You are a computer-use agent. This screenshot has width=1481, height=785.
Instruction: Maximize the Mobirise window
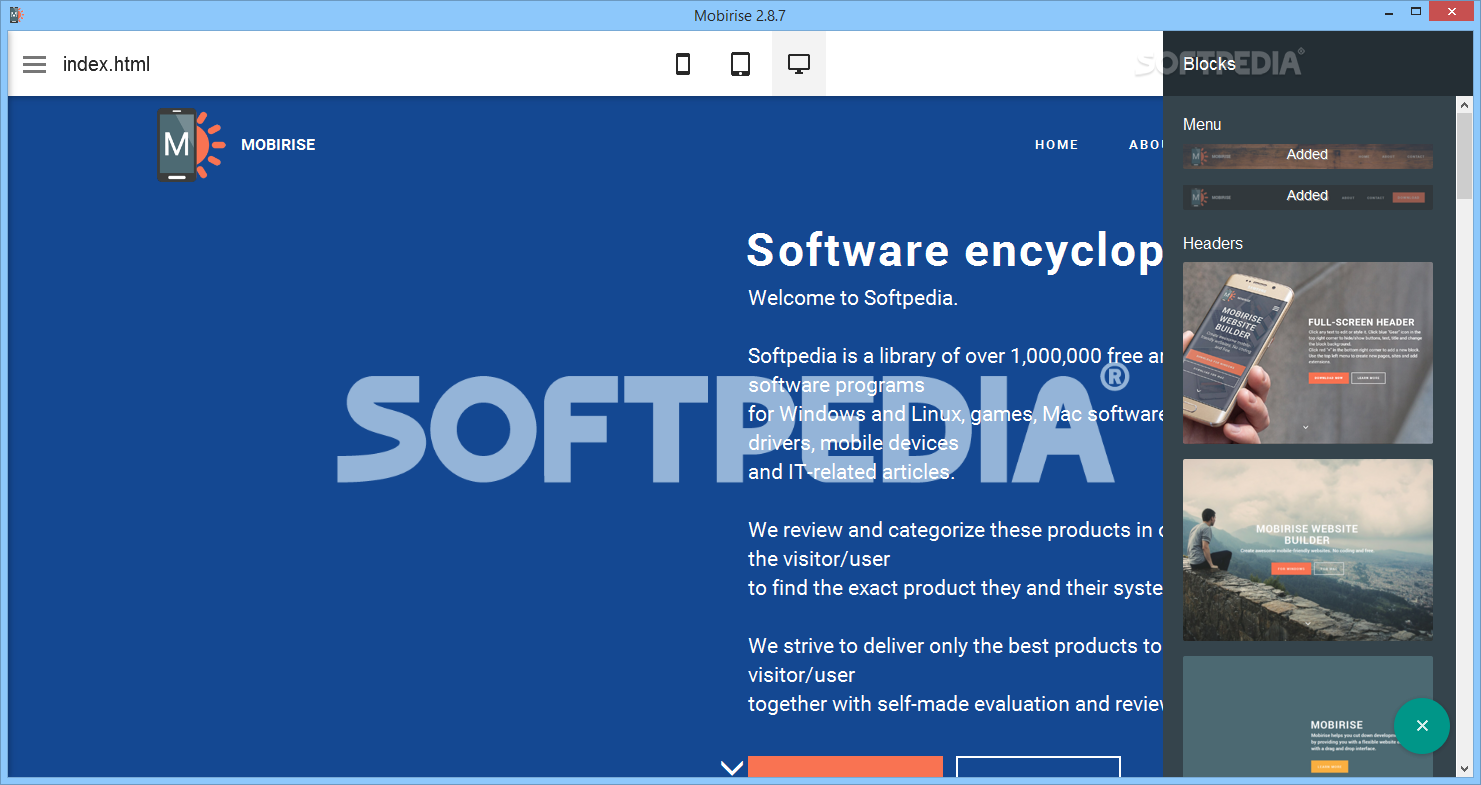point(1417,12)
